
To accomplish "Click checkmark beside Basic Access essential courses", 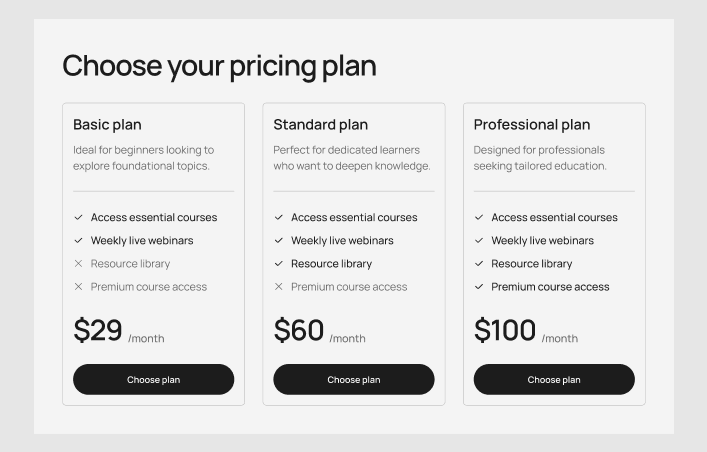I will click(78, 217).
